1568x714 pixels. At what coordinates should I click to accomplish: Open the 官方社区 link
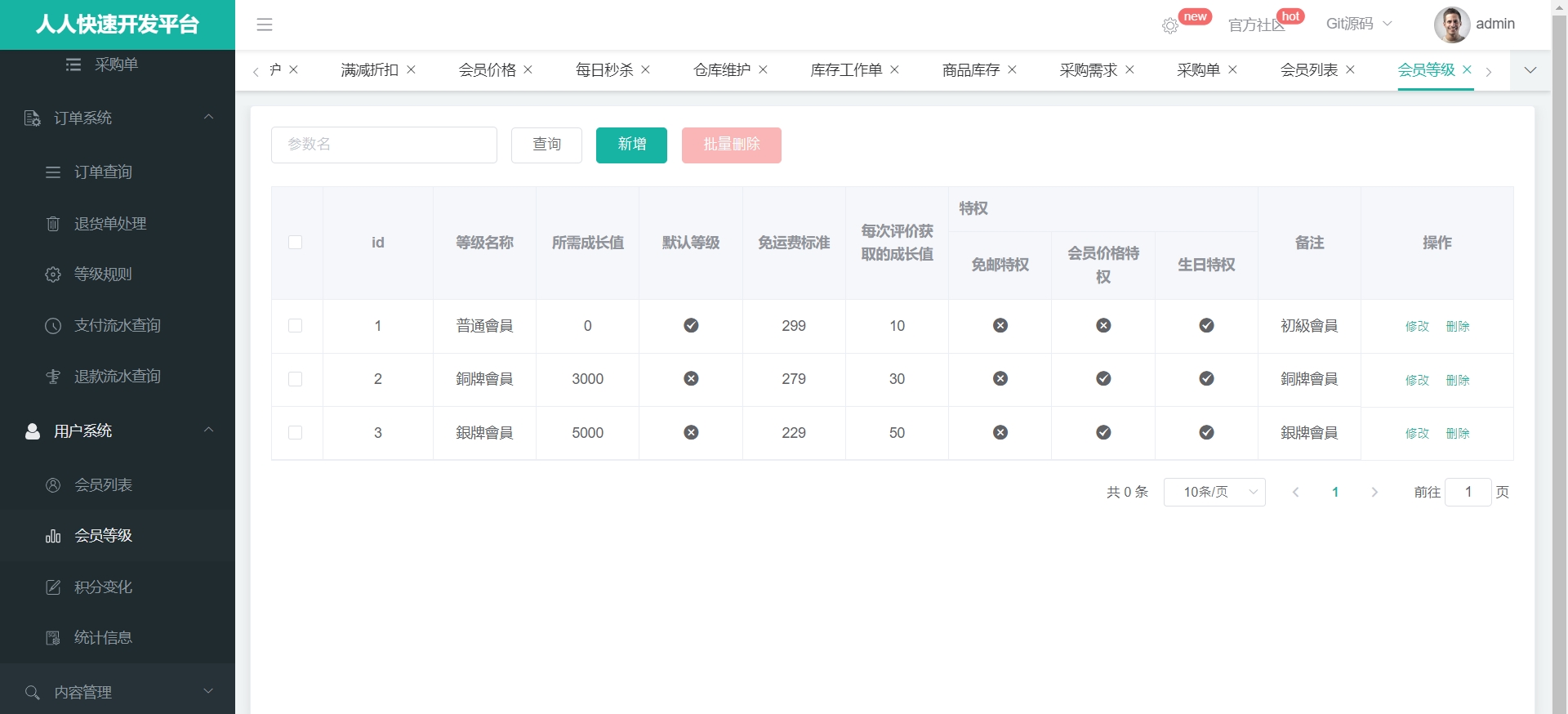(1256, 25)
